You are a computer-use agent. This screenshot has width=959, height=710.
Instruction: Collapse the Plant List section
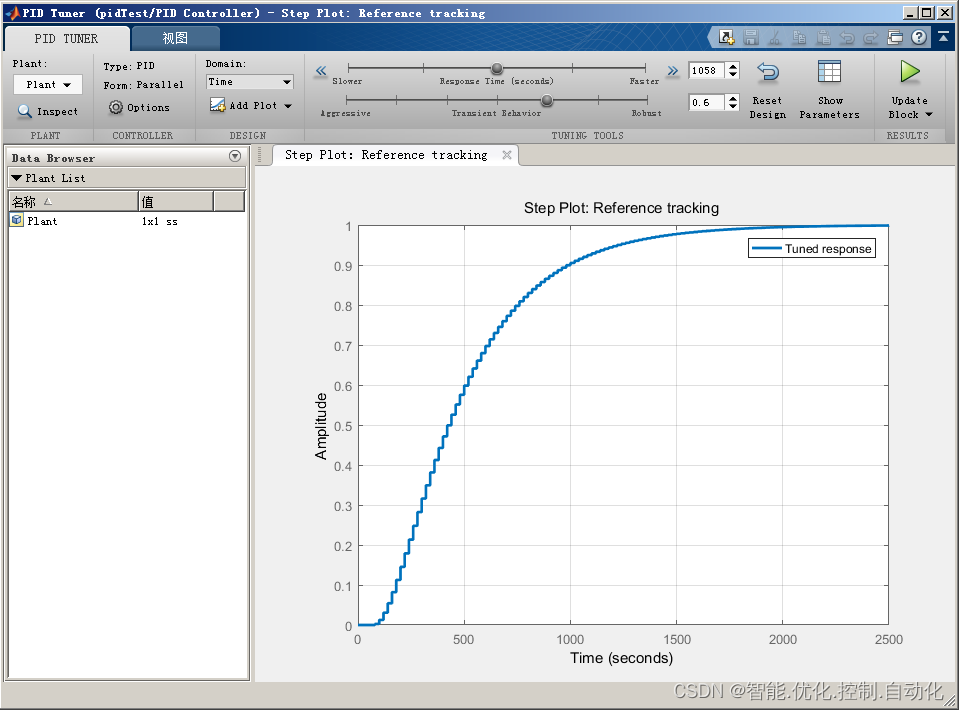click(x=17, y=178)
